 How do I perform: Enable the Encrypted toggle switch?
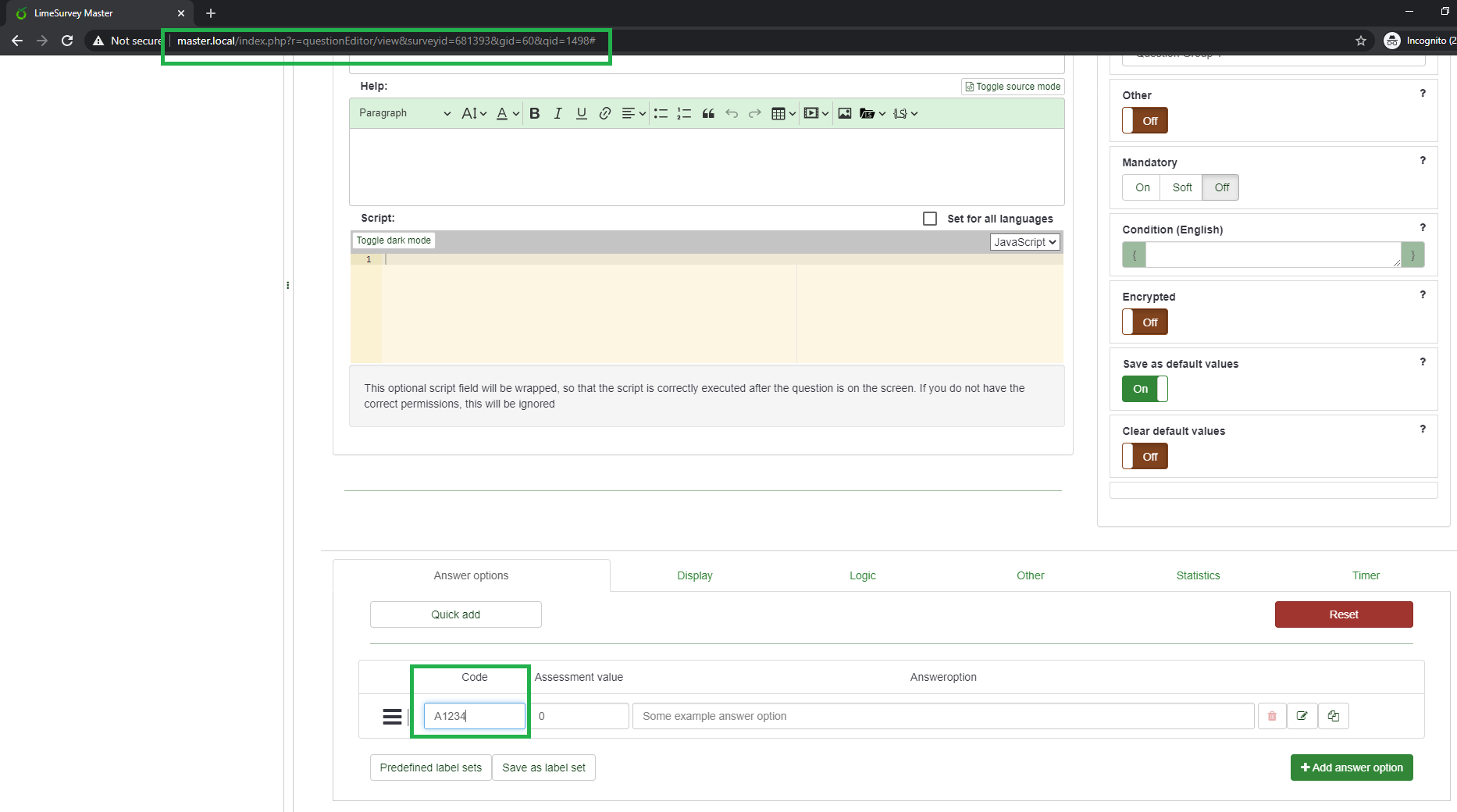coord(1145,322)
